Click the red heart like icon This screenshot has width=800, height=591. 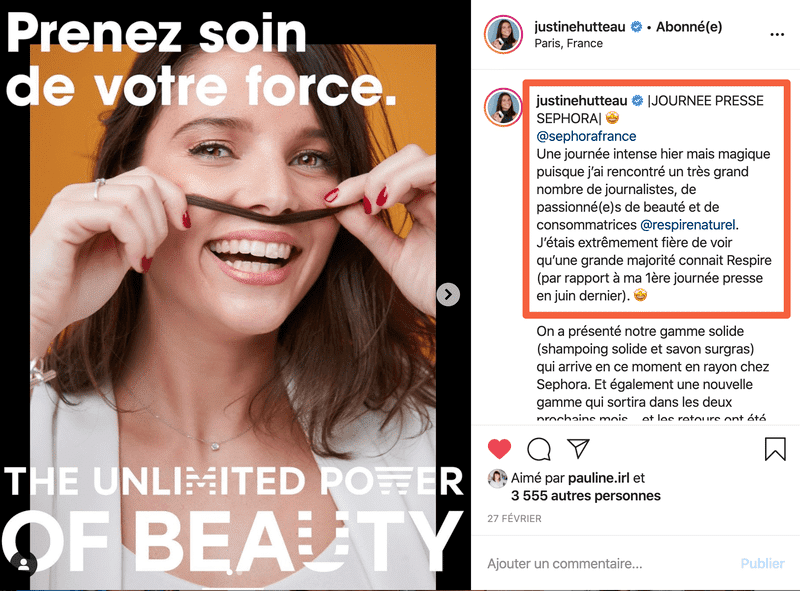coord(499,449)
